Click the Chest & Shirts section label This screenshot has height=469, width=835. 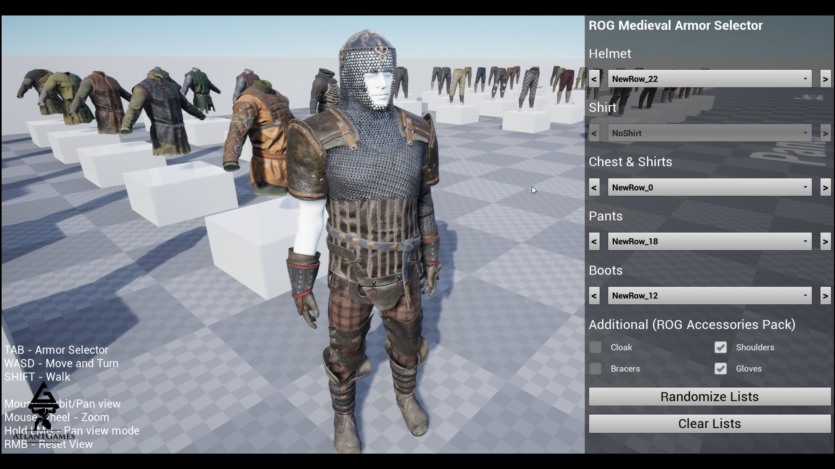pyautogui.click(x=630, y=162)
